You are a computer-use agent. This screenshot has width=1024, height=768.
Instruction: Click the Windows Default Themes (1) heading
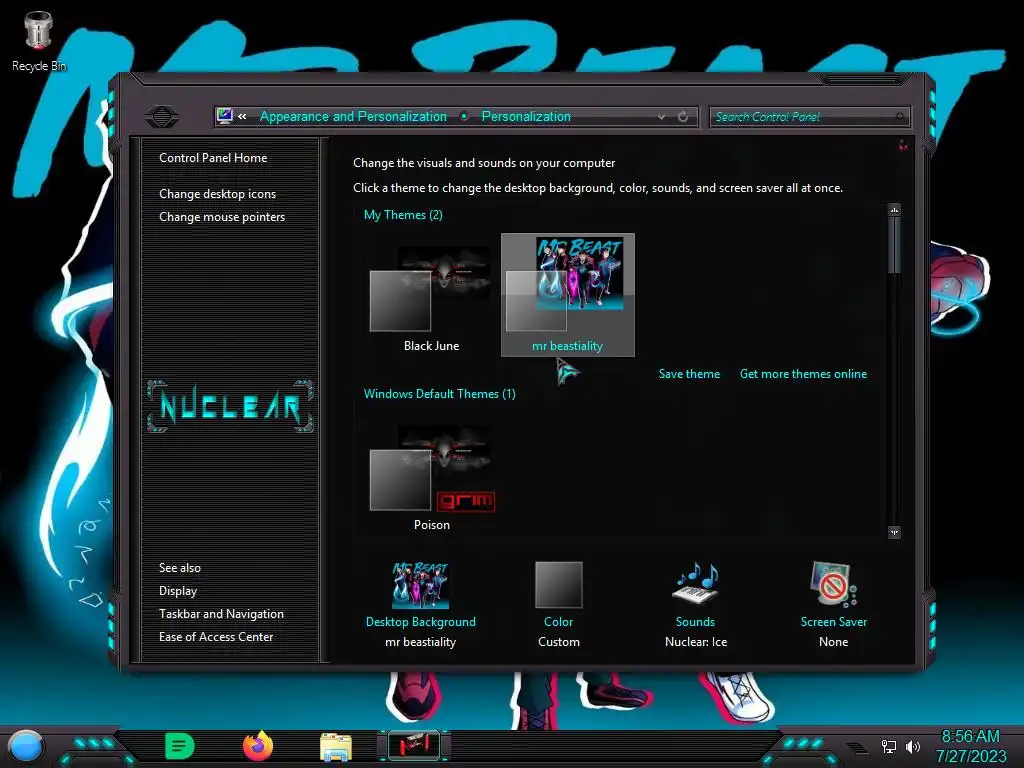point(440,394)
